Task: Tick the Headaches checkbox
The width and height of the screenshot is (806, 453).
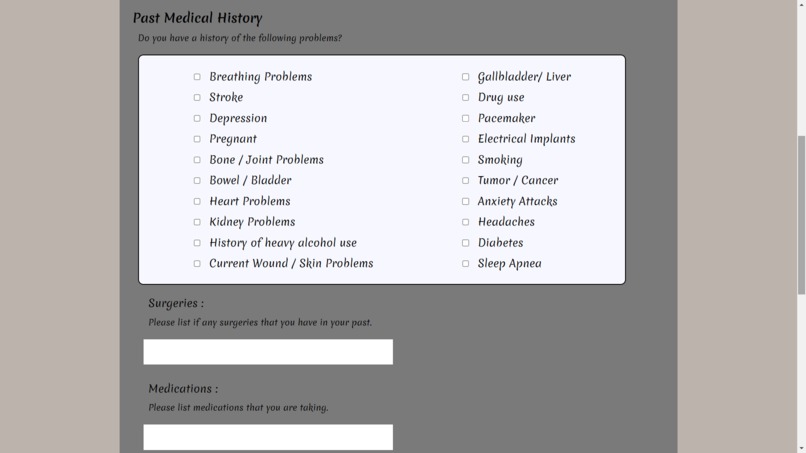Action: 465,222
